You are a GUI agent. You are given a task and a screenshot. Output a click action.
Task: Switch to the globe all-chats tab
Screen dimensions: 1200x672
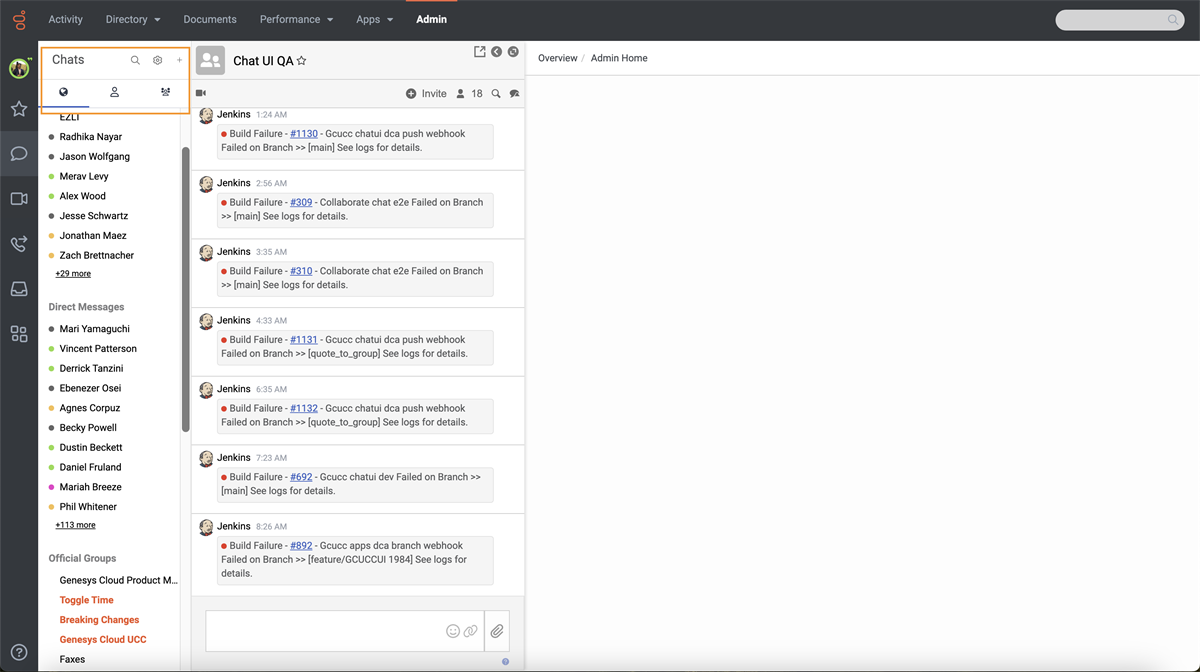[63, 92]
